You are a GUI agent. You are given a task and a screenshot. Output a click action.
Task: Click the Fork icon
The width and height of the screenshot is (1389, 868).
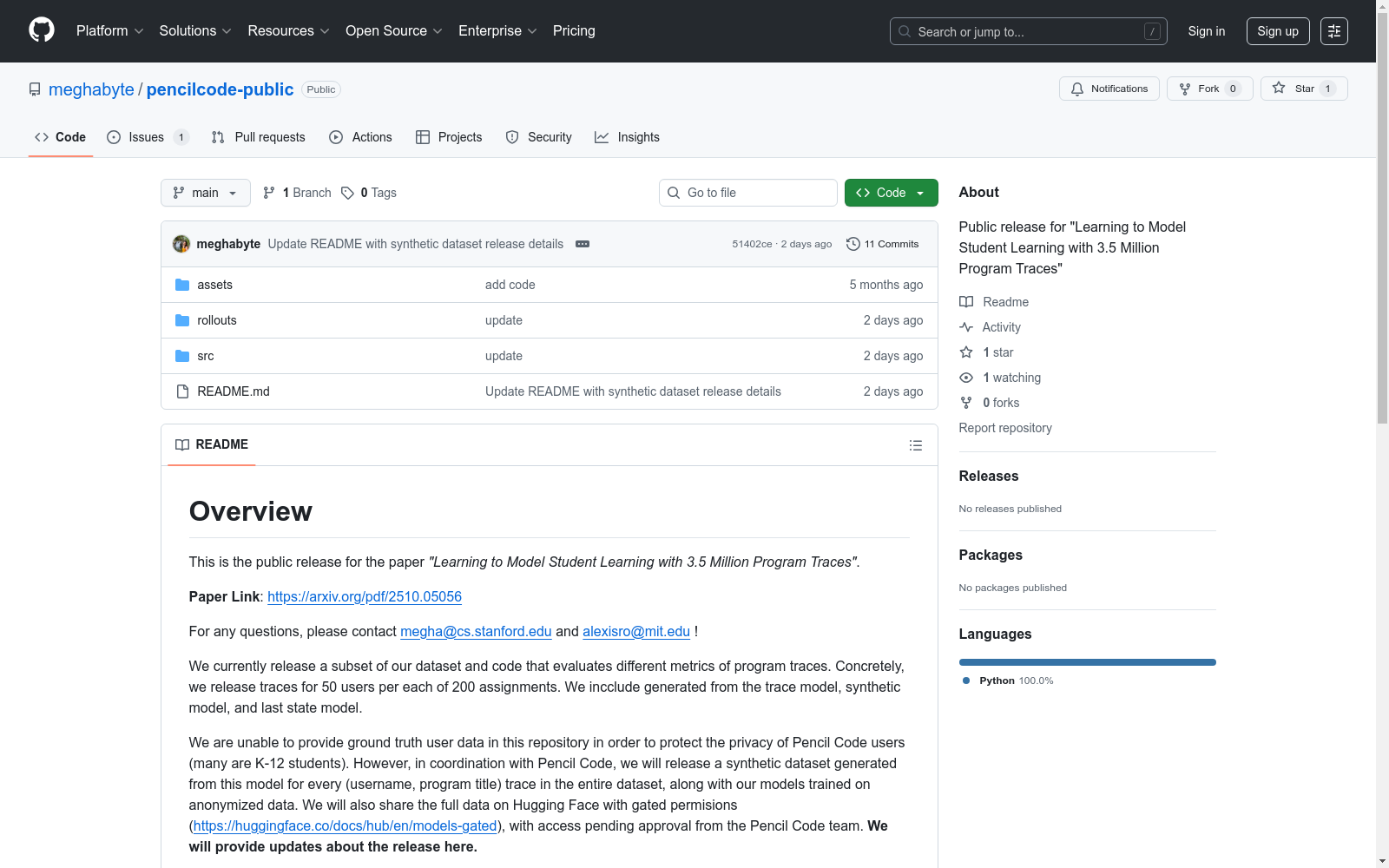[1185, 89]
